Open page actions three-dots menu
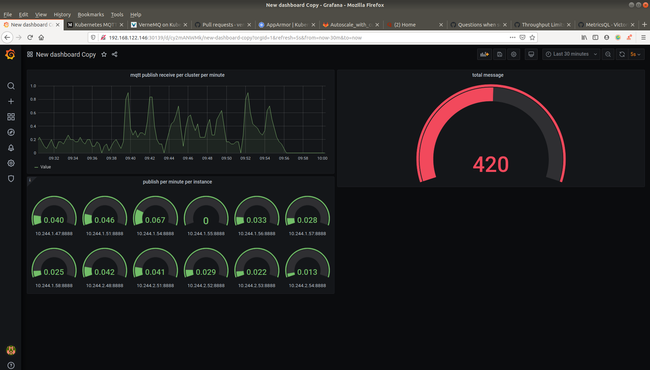The image size is (650, 370). 512,37
